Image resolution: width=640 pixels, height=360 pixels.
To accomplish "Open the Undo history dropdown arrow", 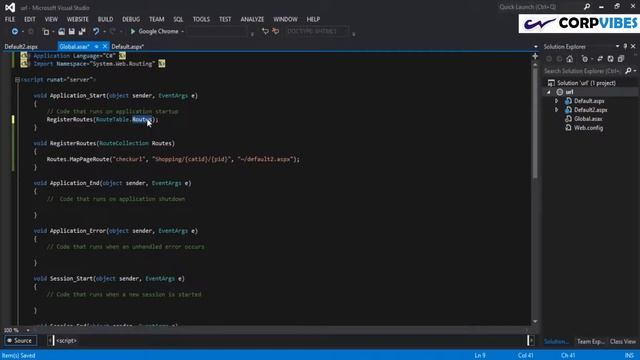I will [104, 31].
